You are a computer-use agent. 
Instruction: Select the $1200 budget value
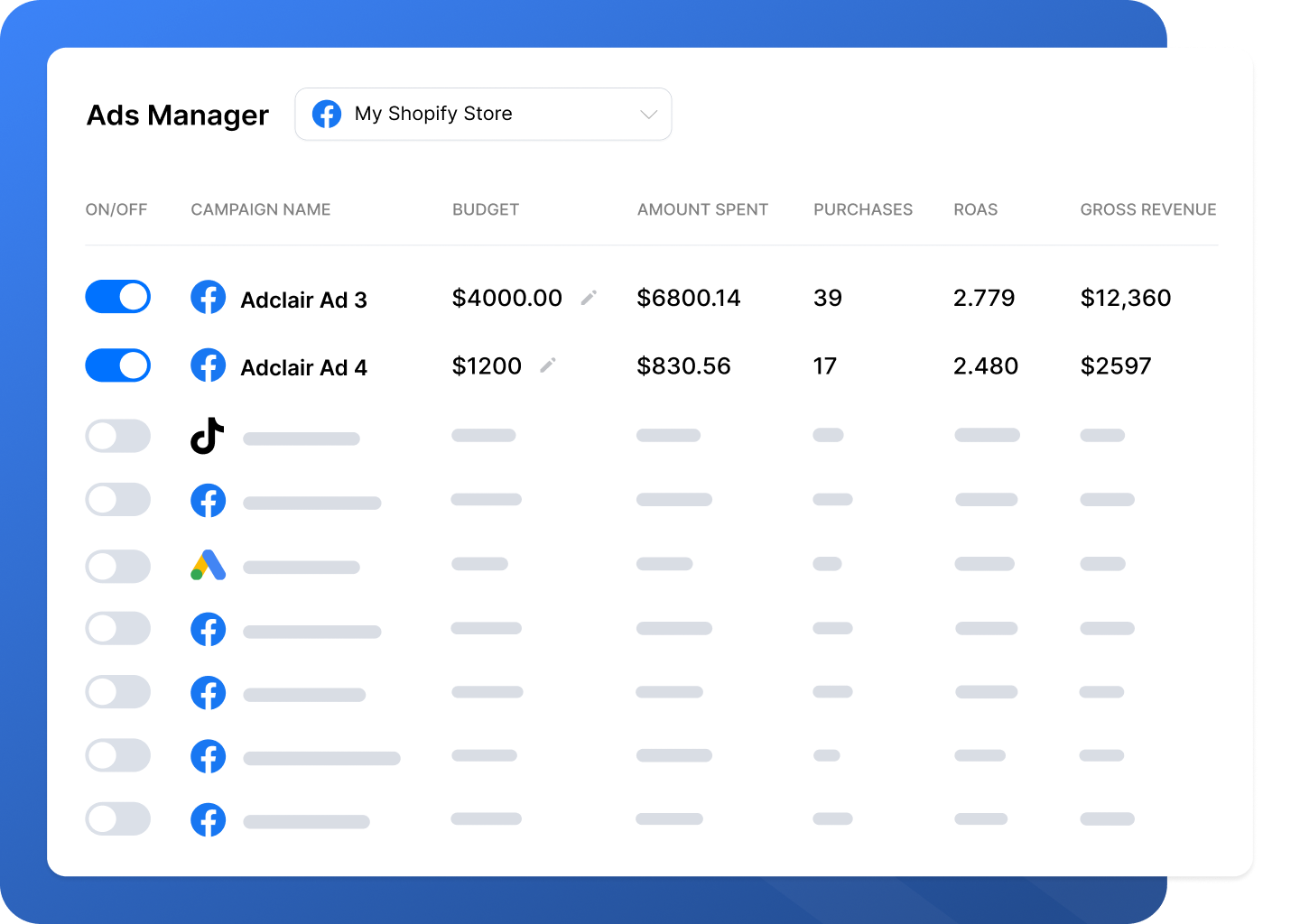click(487, 365)
